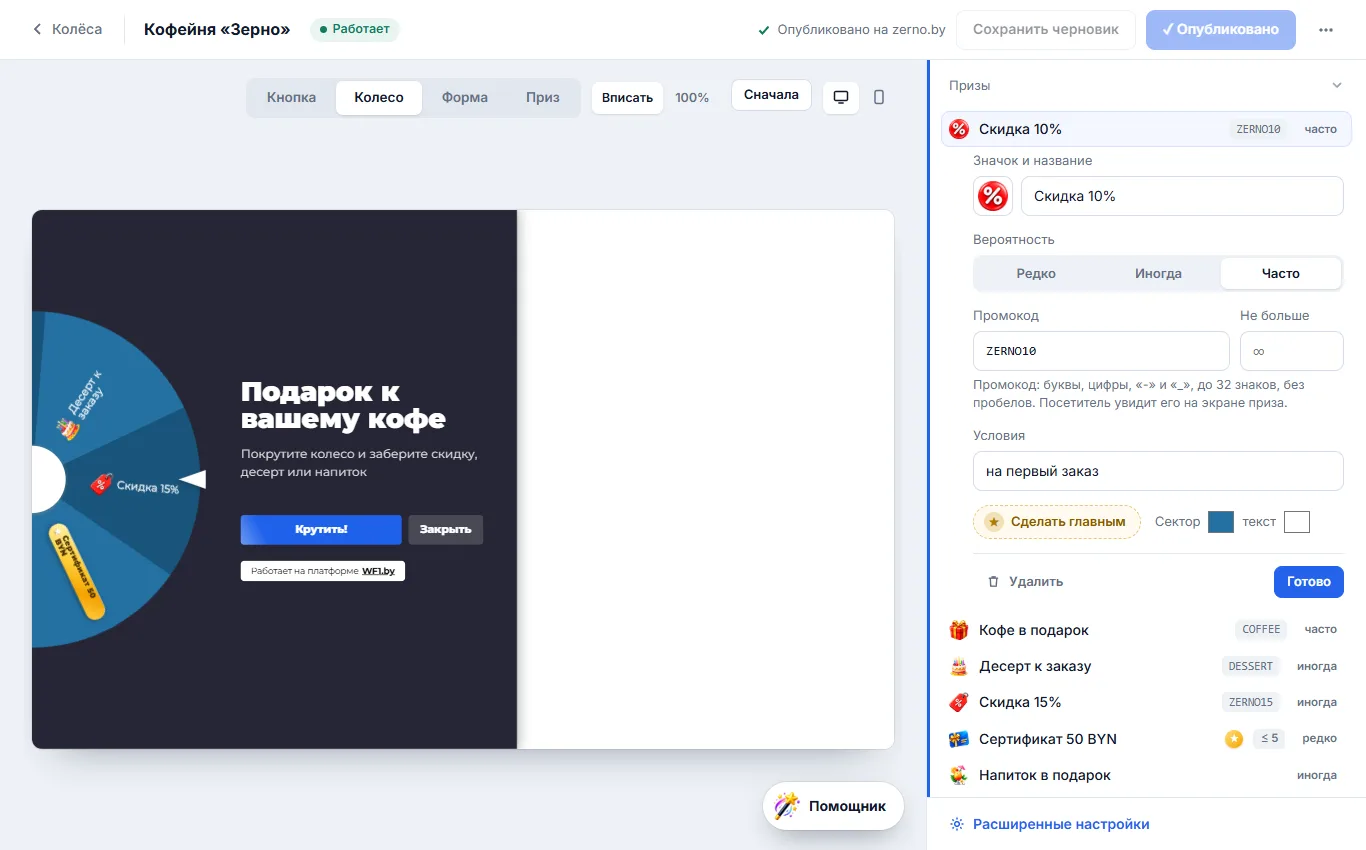Click the prize name field Скидка 10%

point(1182,196)
